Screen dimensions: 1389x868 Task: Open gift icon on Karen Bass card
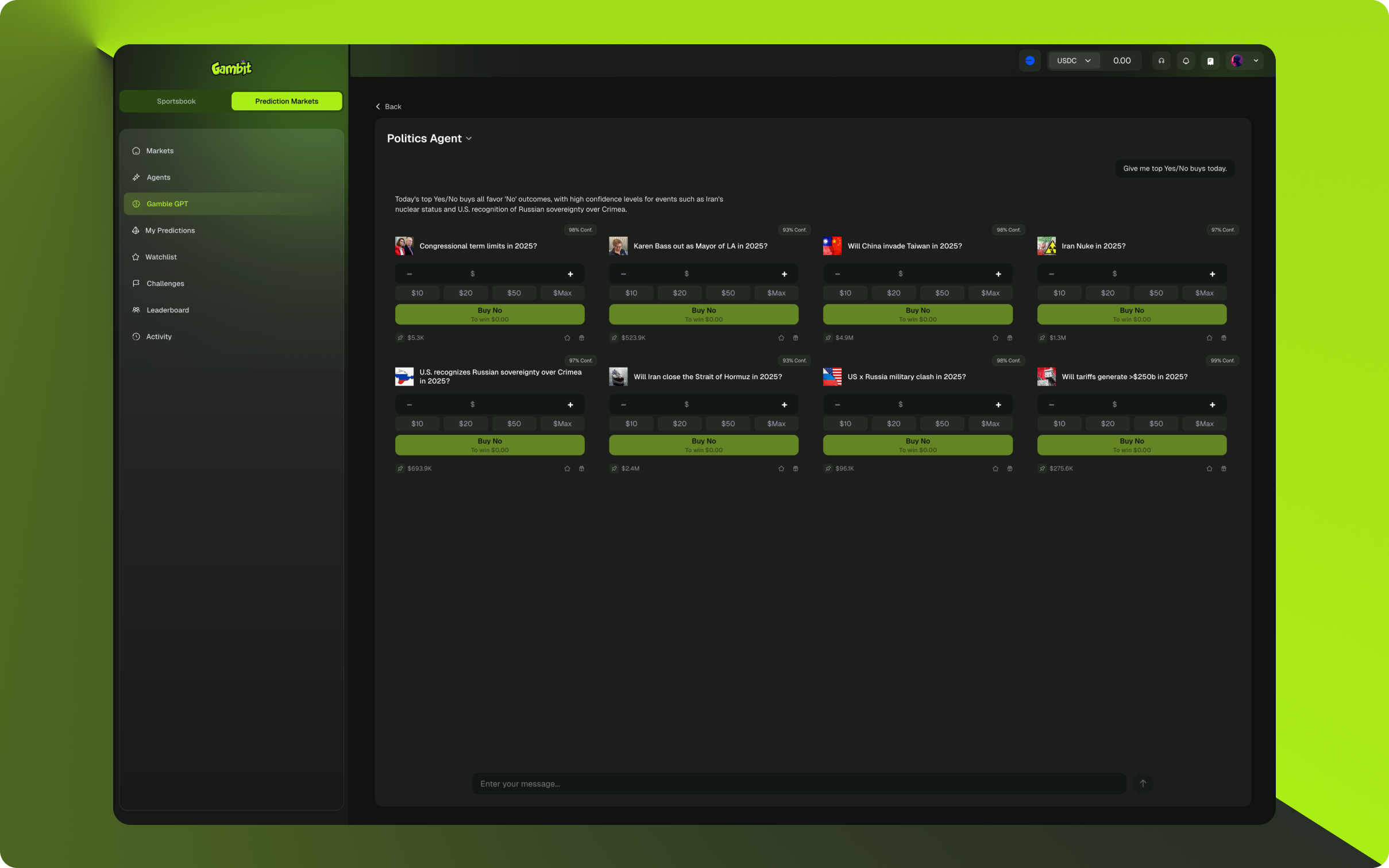pyautogui.click(x=796, y=338)
